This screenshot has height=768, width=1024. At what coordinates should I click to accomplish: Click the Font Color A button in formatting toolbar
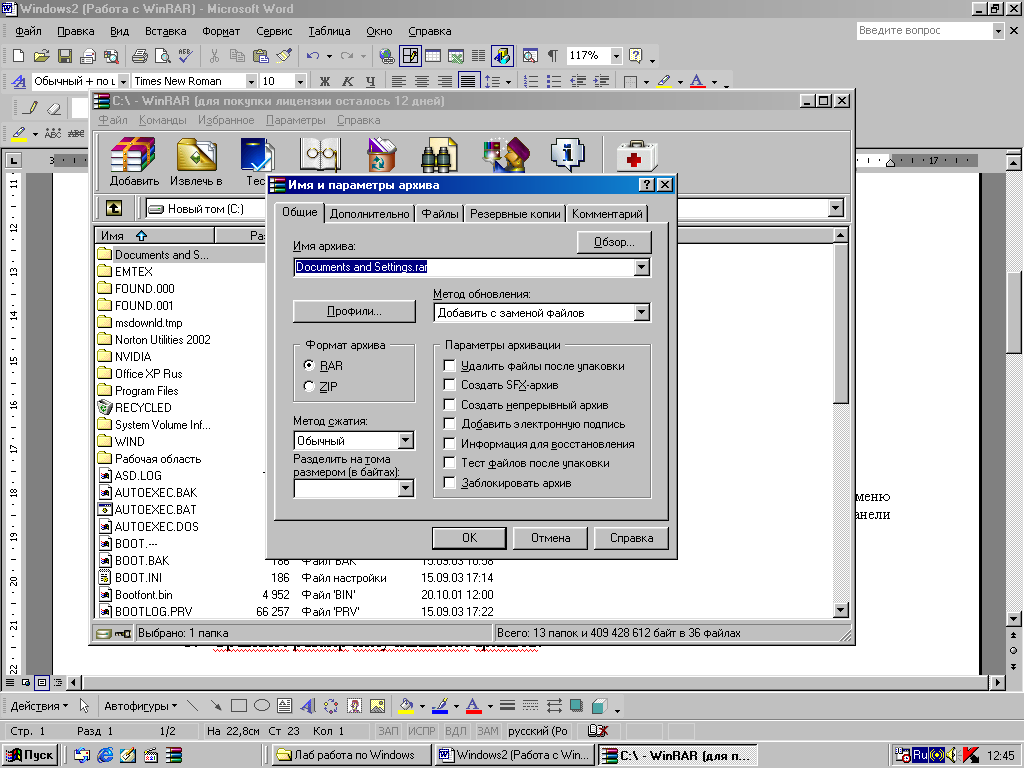[x=697, y=81]
